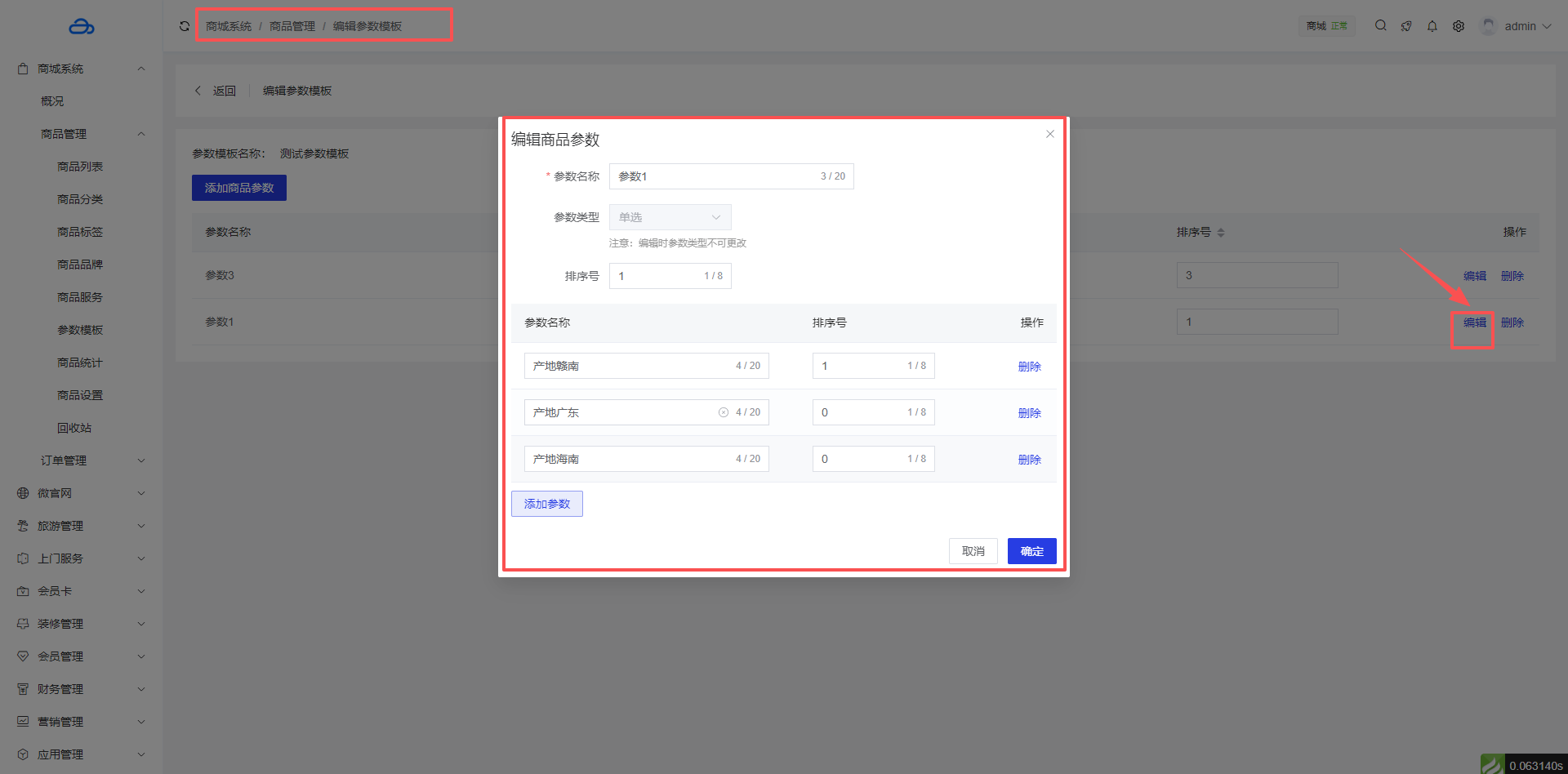Click the refresh icon beside breadcrumb
1568x774 pixels.
[185, 26]
